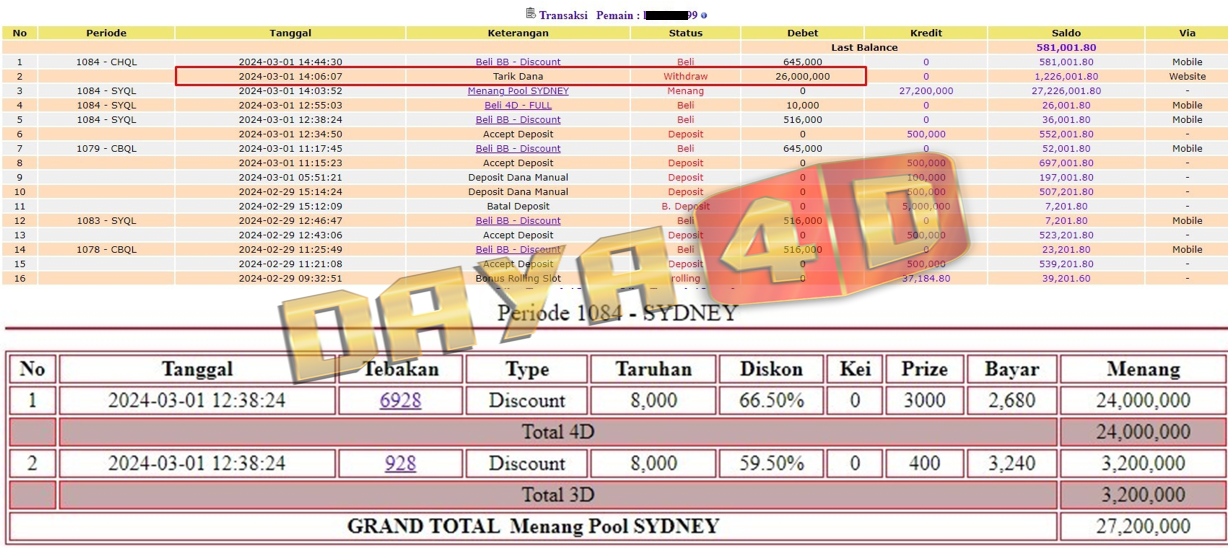Click the Last Balance amount 581,001.80
Viewport: 1228px width, 548px height.
tap(1066, 48)
